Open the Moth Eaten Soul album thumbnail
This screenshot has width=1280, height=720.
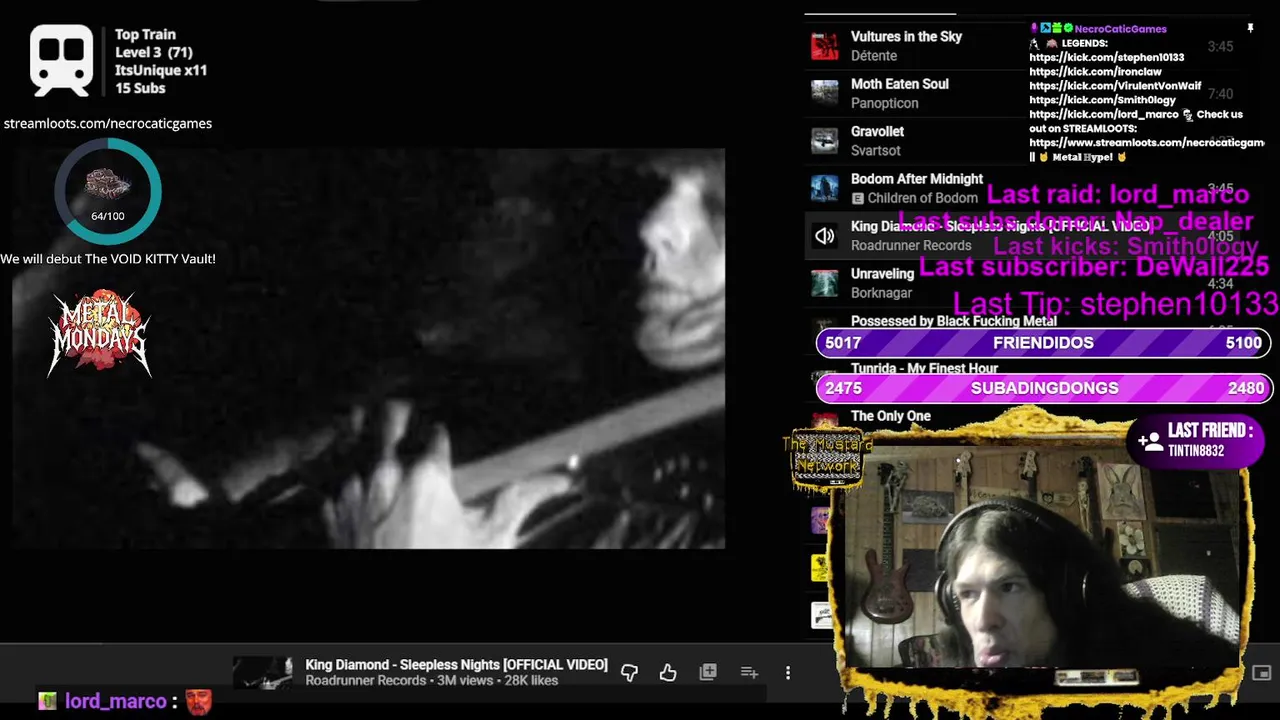[x=825, y=93]
